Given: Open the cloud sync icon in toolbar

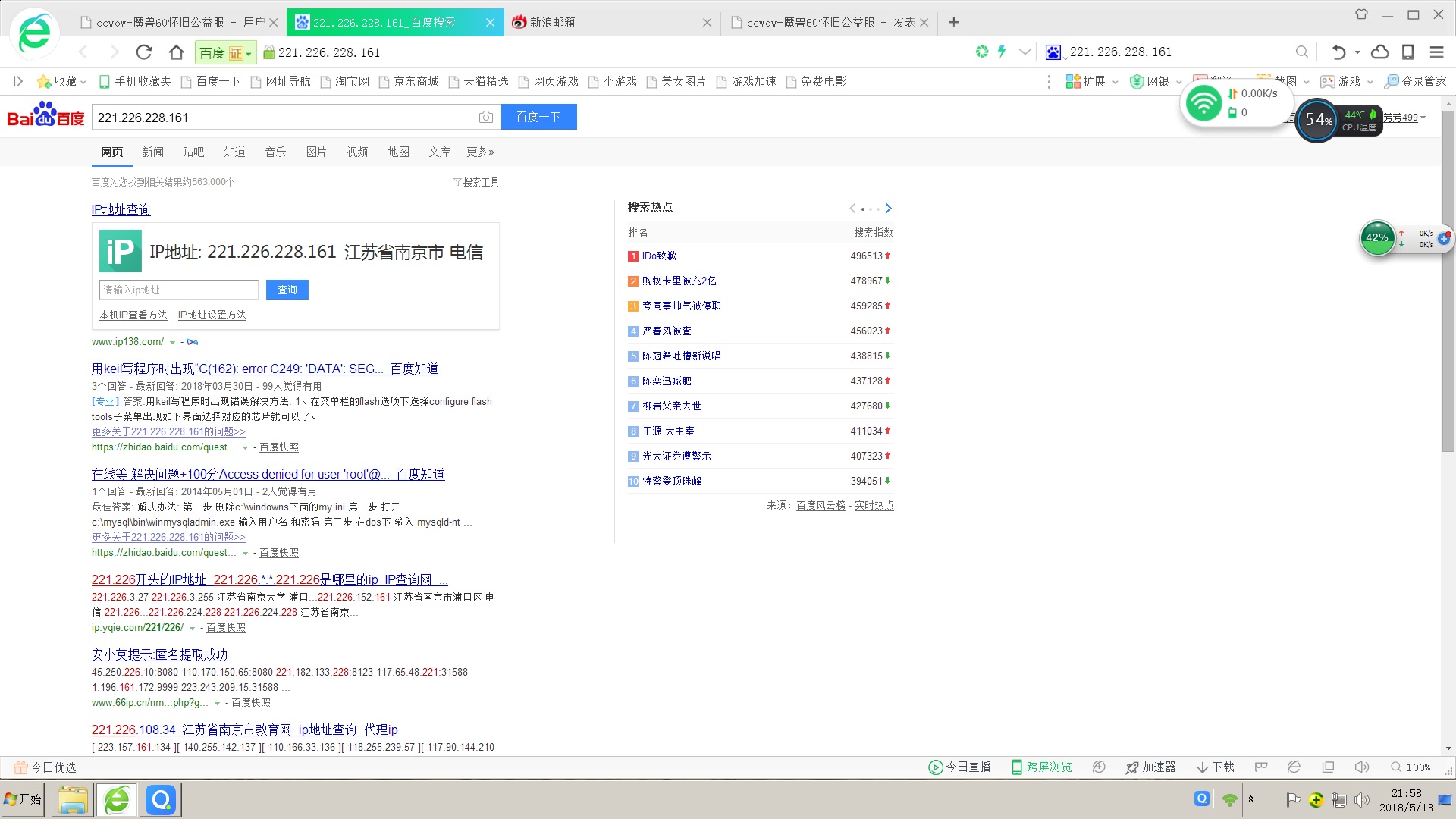Looking at the screenshot, I should 1380,52.
